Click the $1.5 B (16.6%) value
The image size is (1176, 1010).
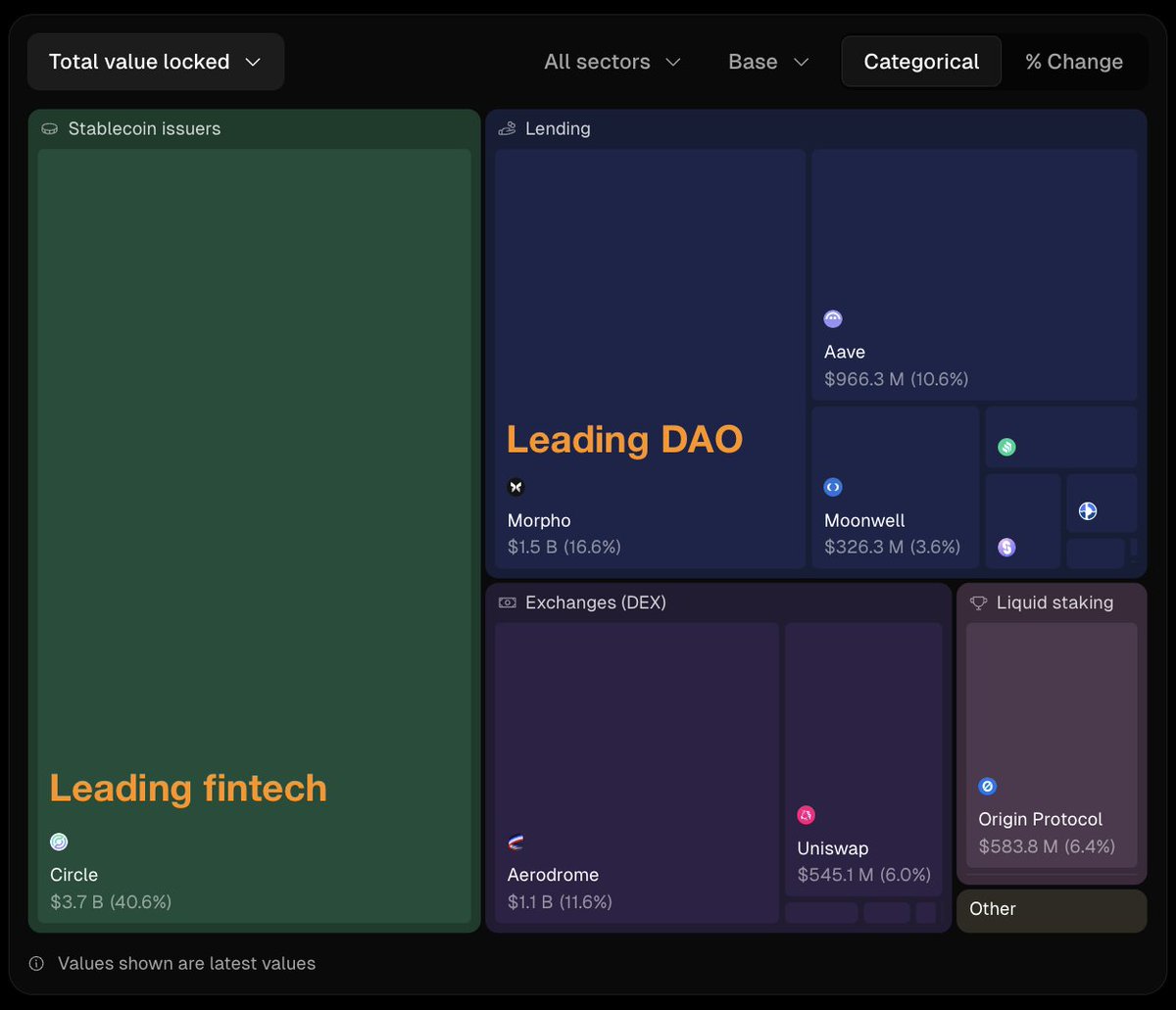coord(564,548)
